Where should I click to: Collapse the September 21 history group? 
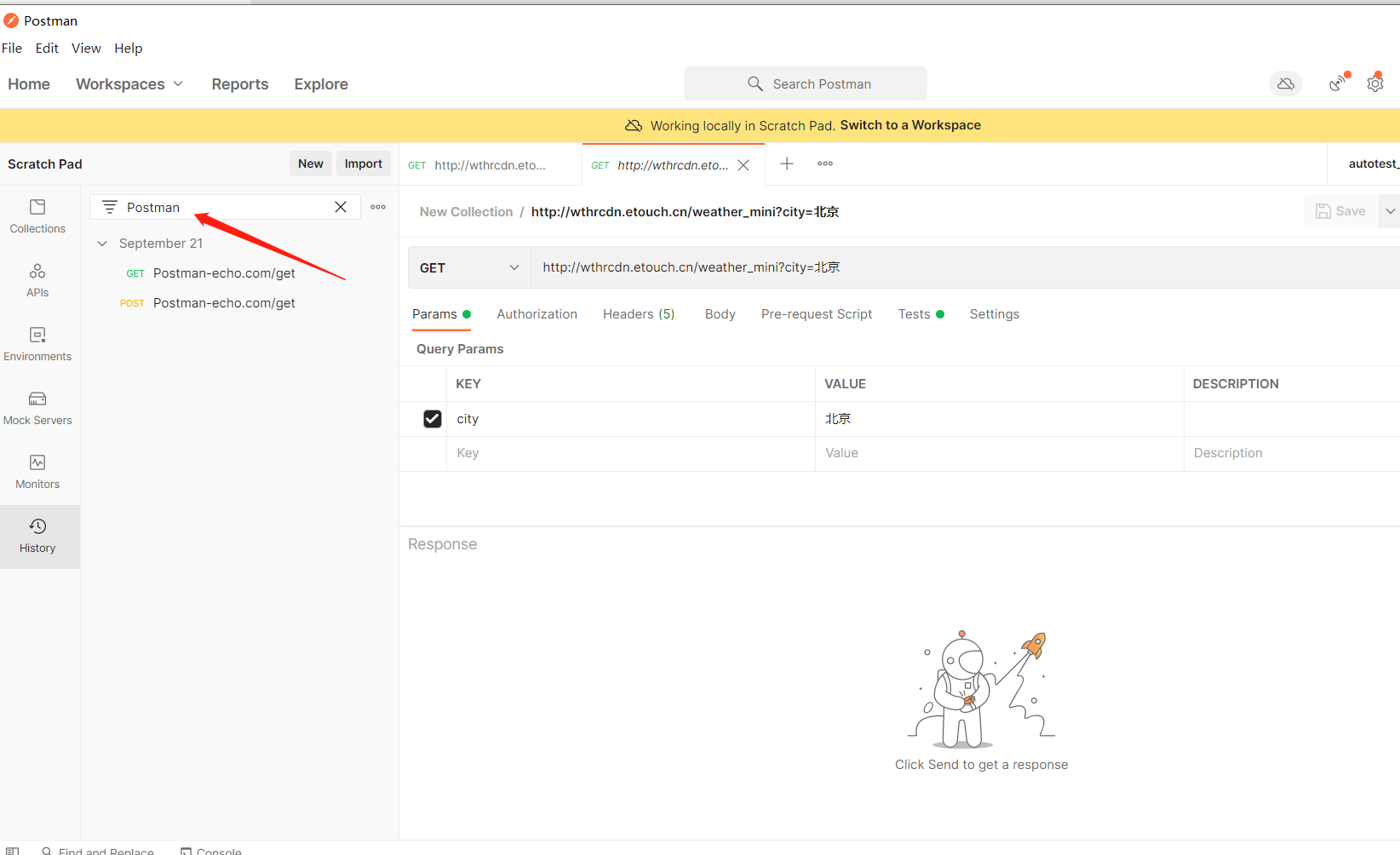tap(102, 244)
